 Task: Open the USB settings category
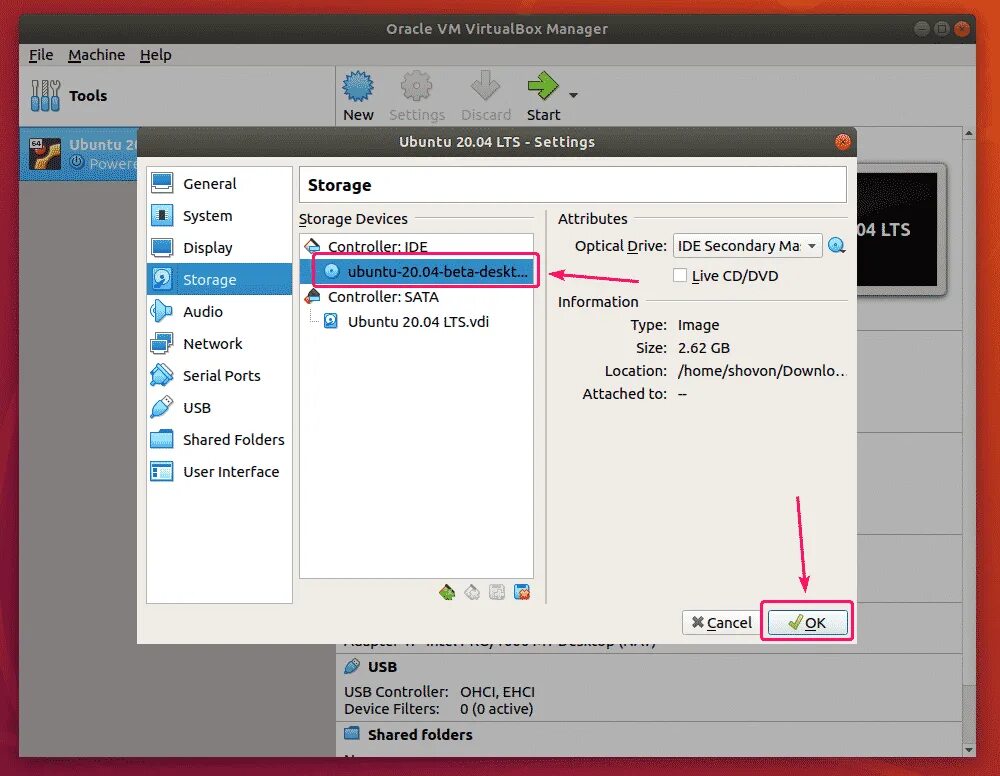(219, 407)
